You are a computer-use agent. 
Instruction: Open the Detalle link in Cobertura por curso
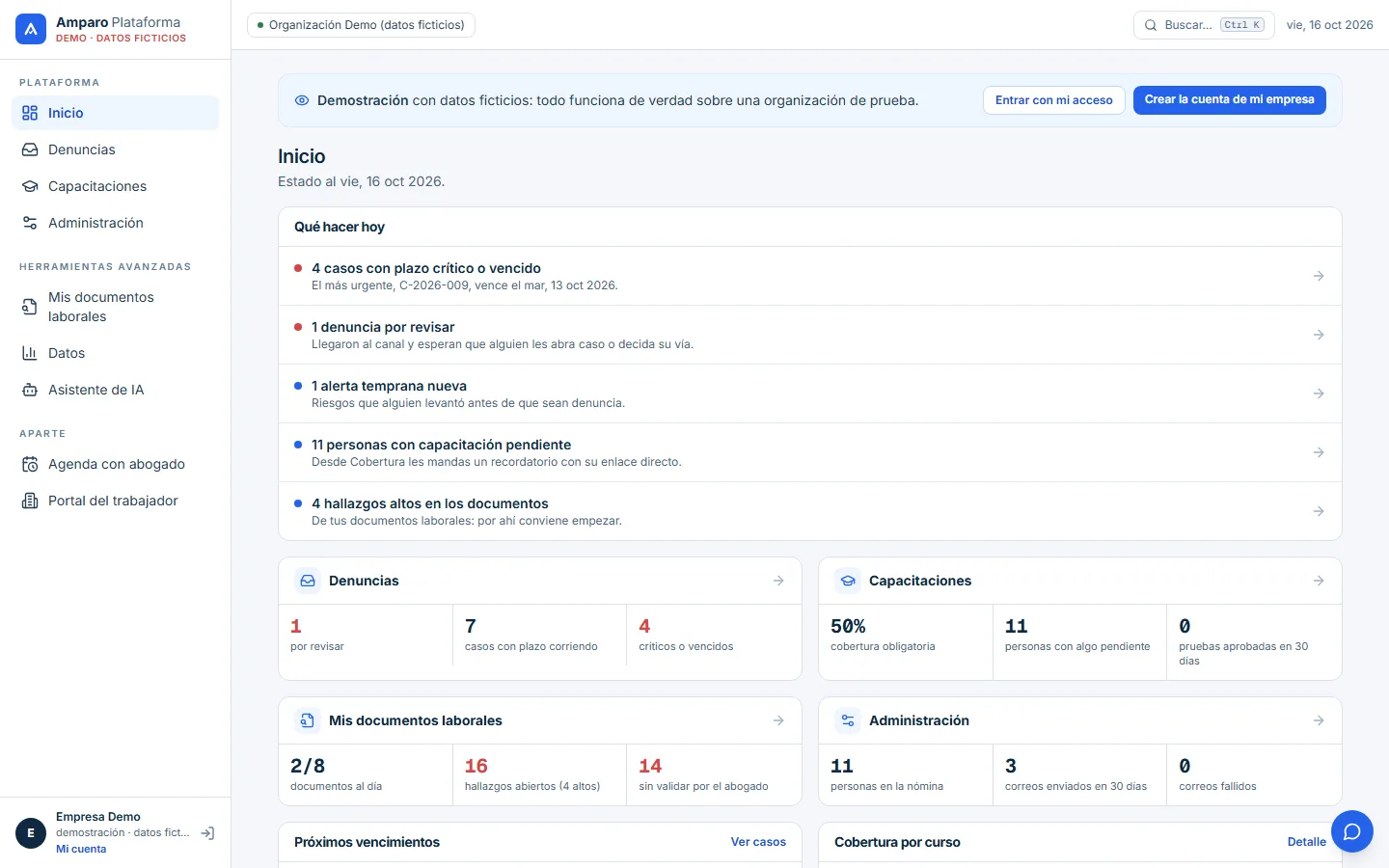pyautogui.click(x=1306, y=842)
